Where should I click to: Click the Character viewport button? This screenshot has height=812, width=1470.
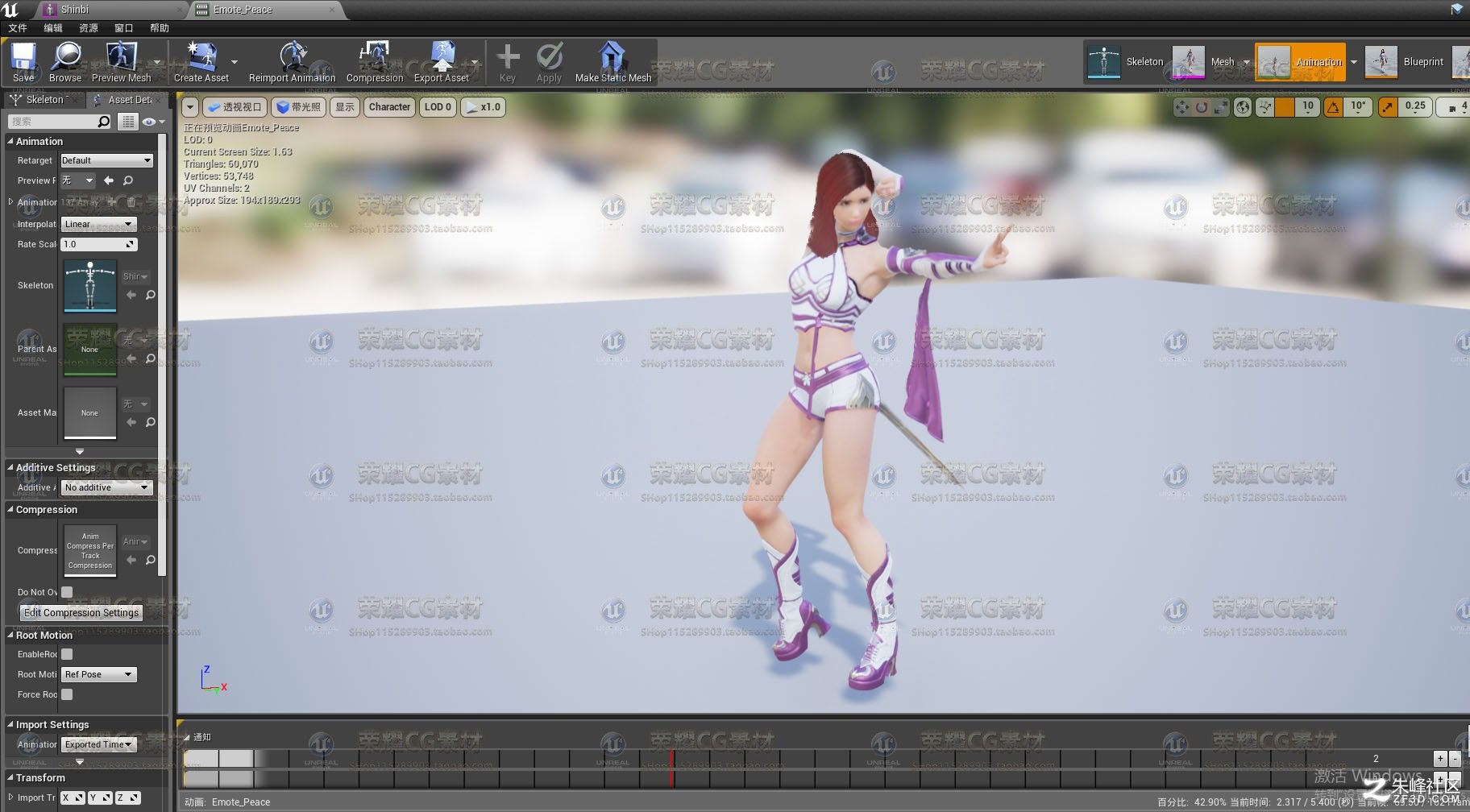389,107
